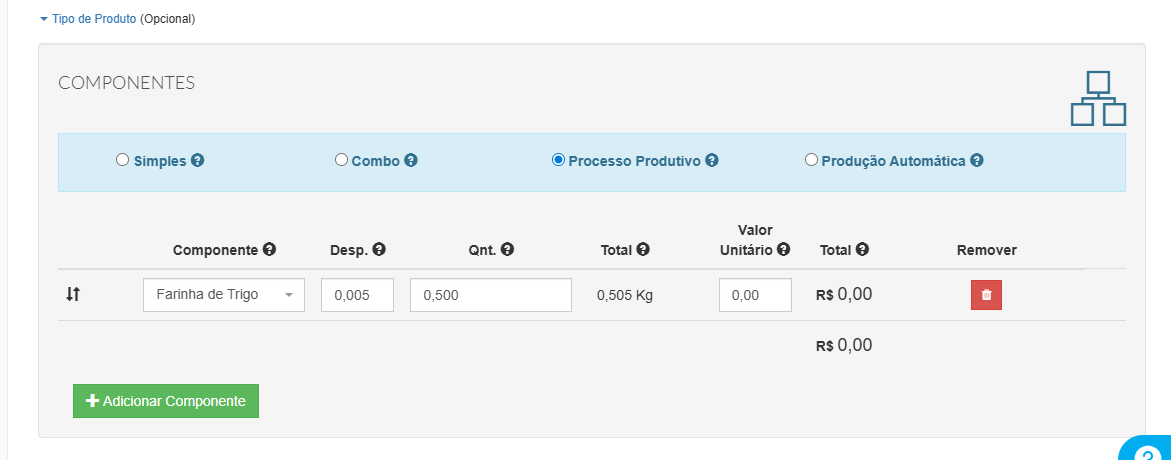Click the Qnt. field showing 0,500
The width and height of the screenshot is (1171, 460).
click(491, 295)
